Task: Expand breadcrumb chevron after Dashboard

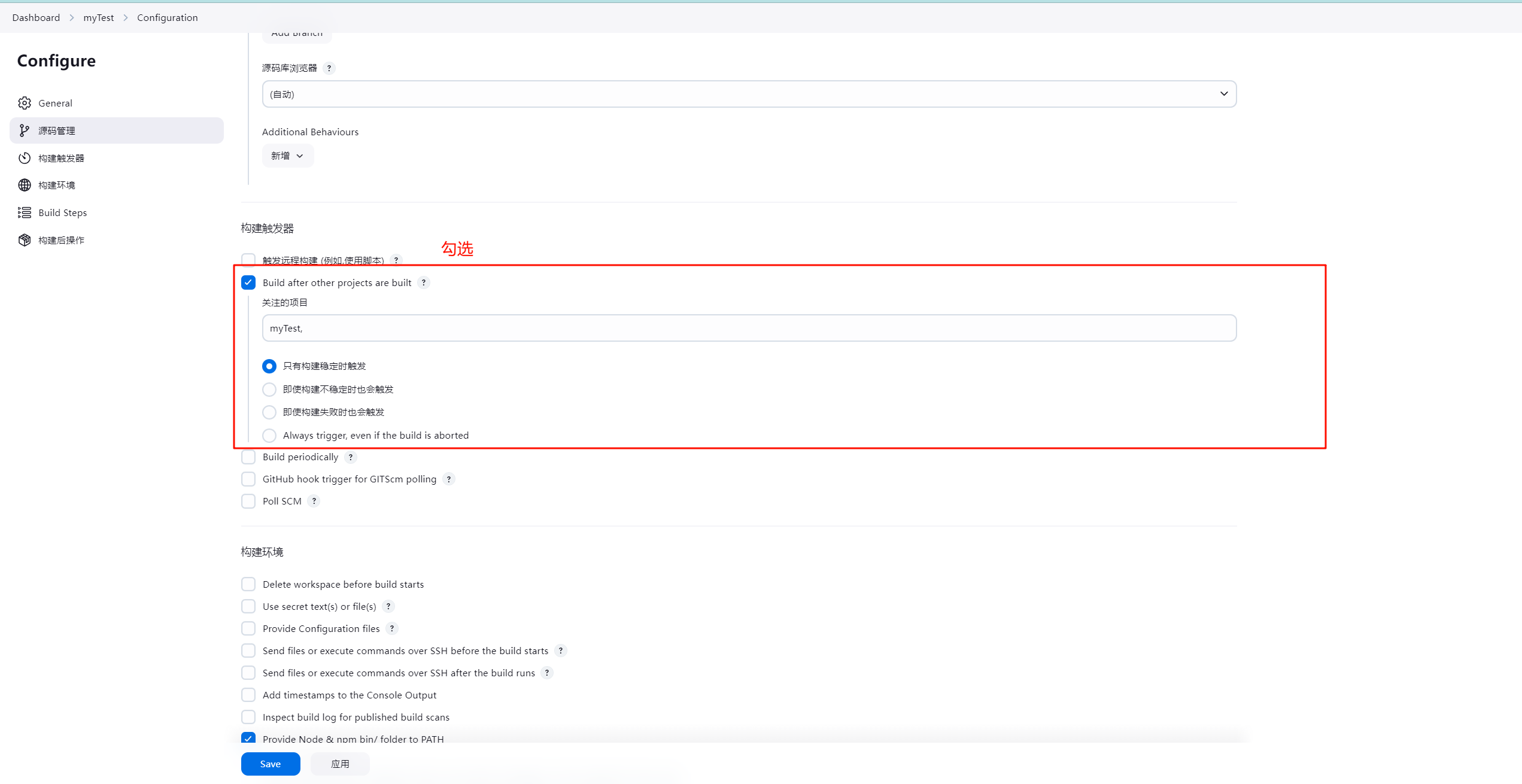Action: point(72,18)
